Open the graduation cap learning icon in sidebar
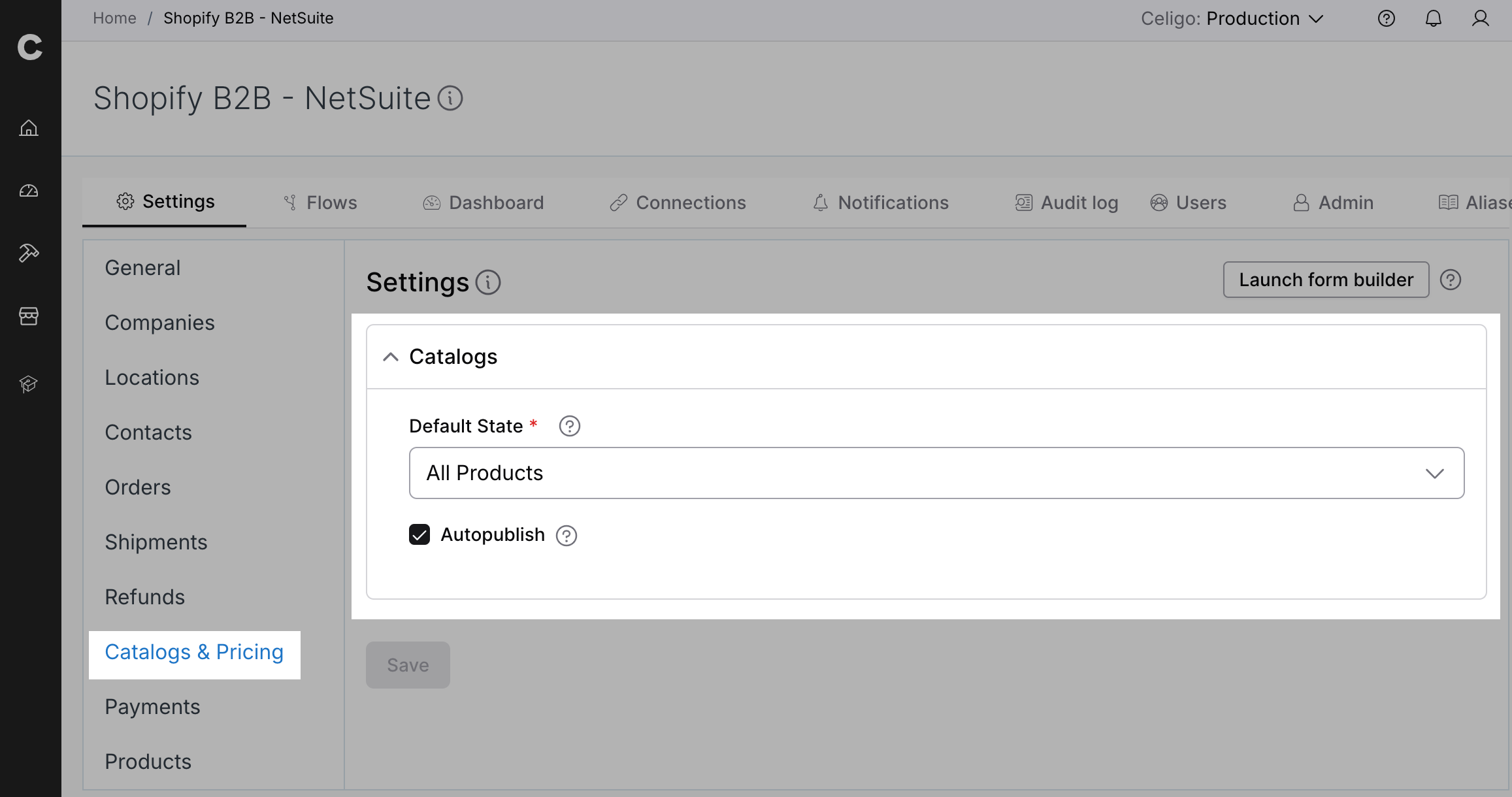The image size is (1512, 797). (x=29, y=383)
